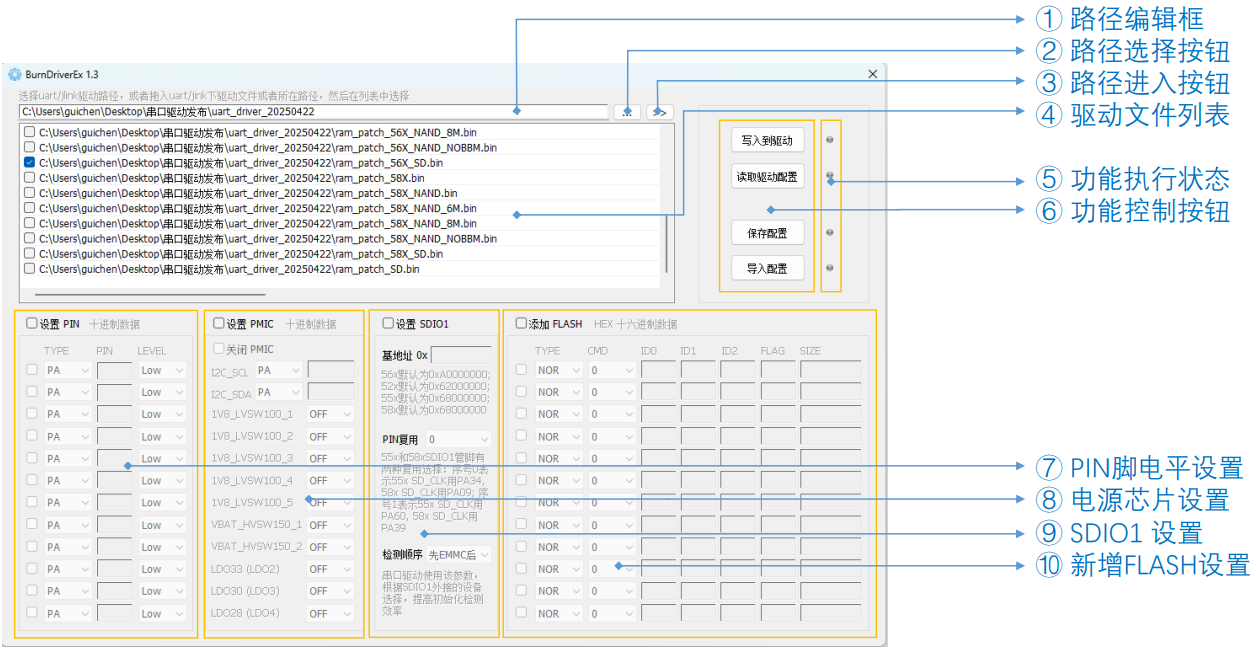Click the ">>" enter path button

coord(659,112)
